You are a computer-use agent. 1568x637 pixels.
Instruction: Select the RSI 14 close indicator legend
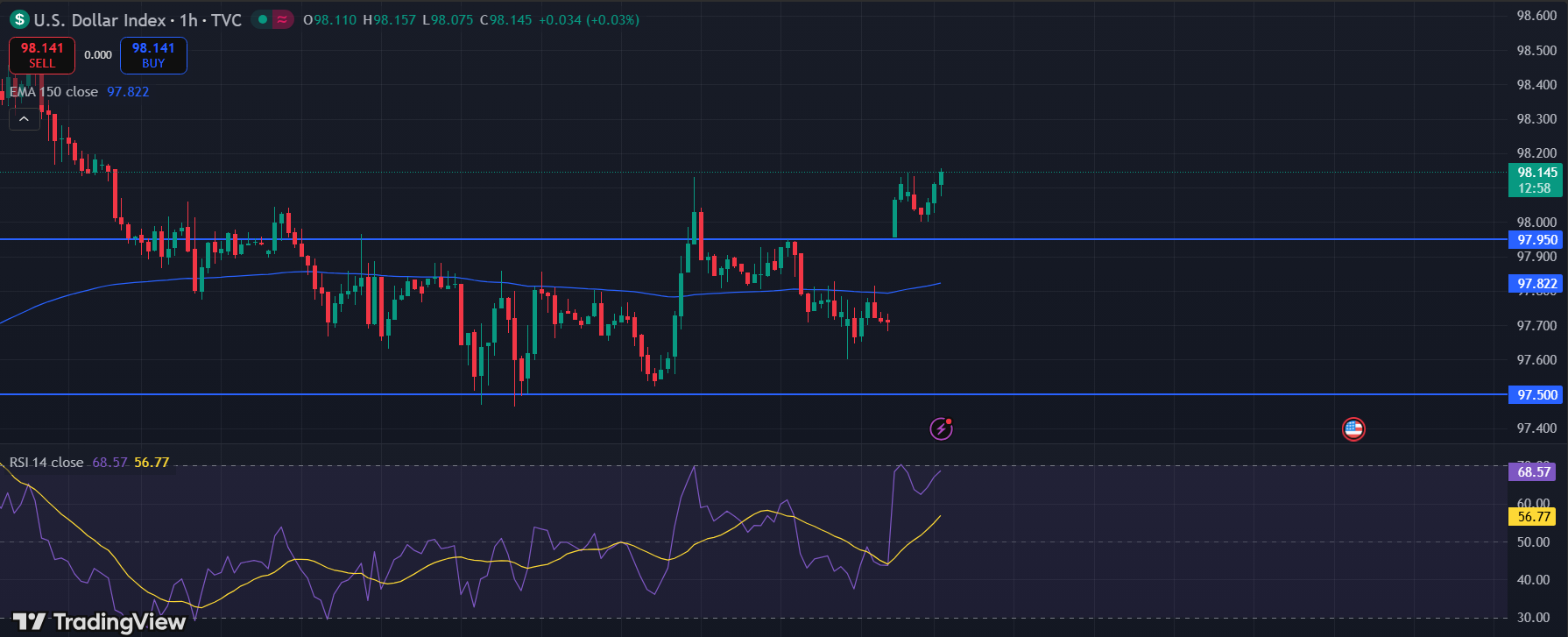pos(46,463)
